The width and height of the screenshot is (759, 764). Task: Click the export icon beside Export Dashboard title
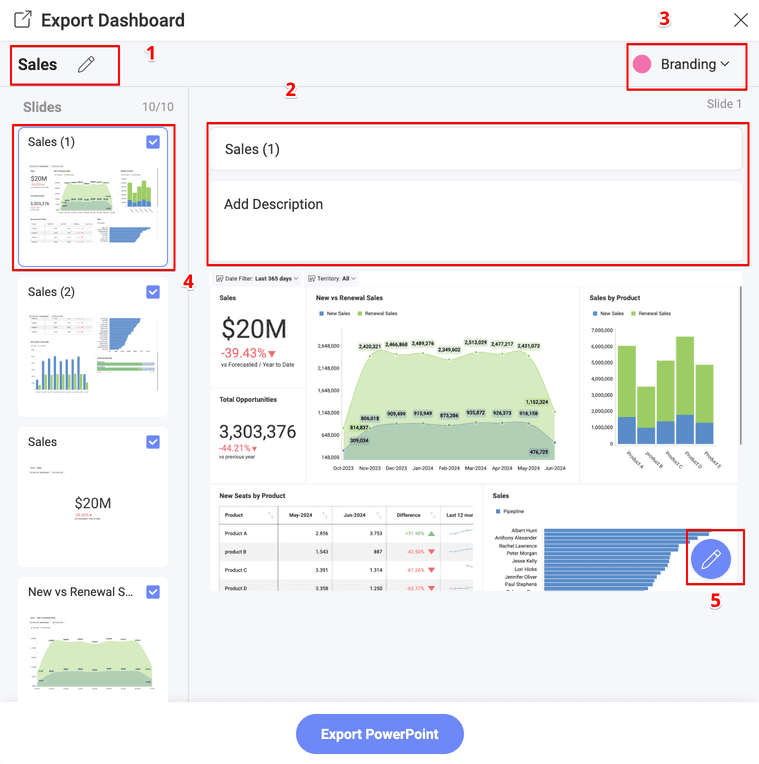[23, 20]
